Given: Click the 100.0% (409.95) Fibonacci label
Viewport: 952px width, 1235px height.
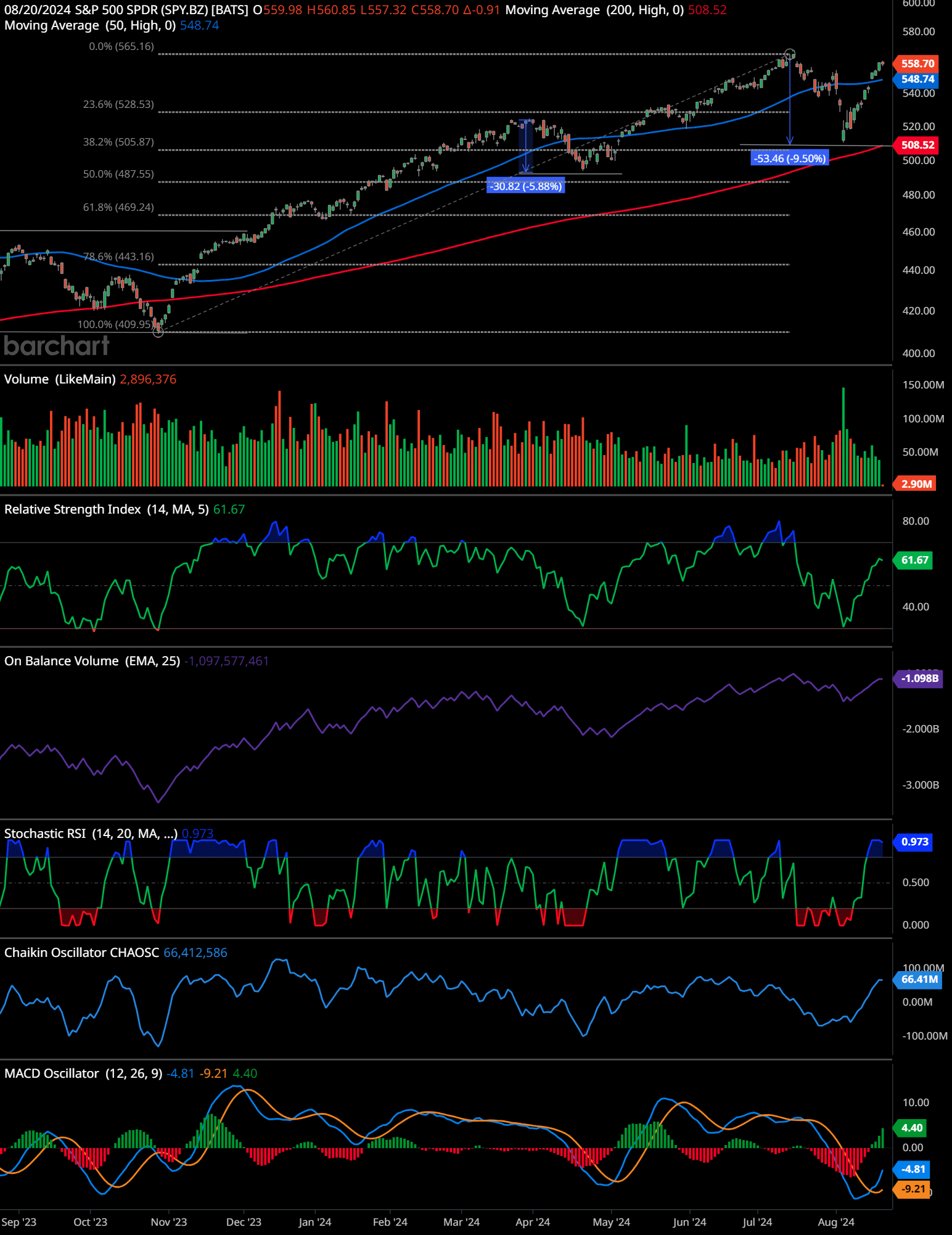Looking at the screenshot, I should click(x=115, y=324).
